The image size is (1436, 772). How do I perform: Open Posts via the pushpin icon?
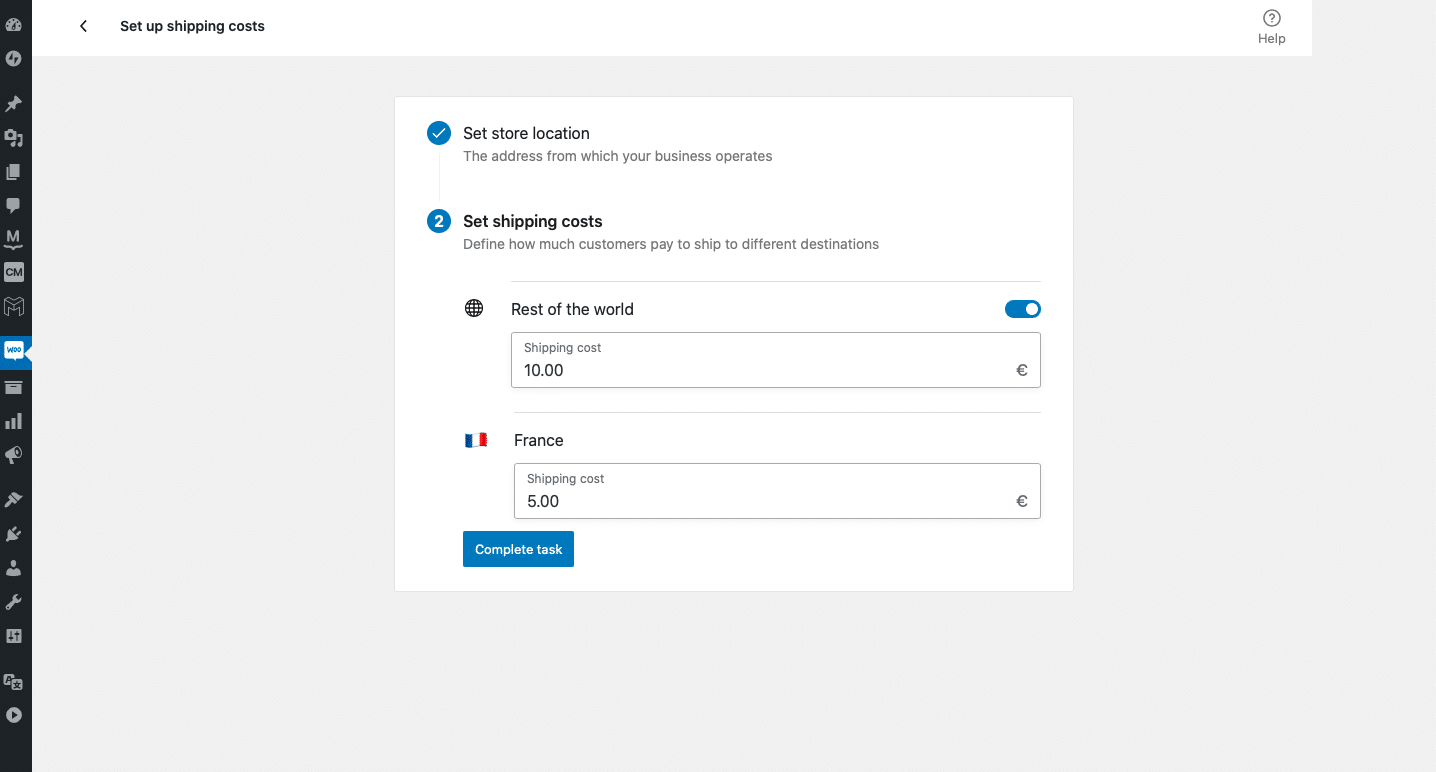click(x=14, y=104)
